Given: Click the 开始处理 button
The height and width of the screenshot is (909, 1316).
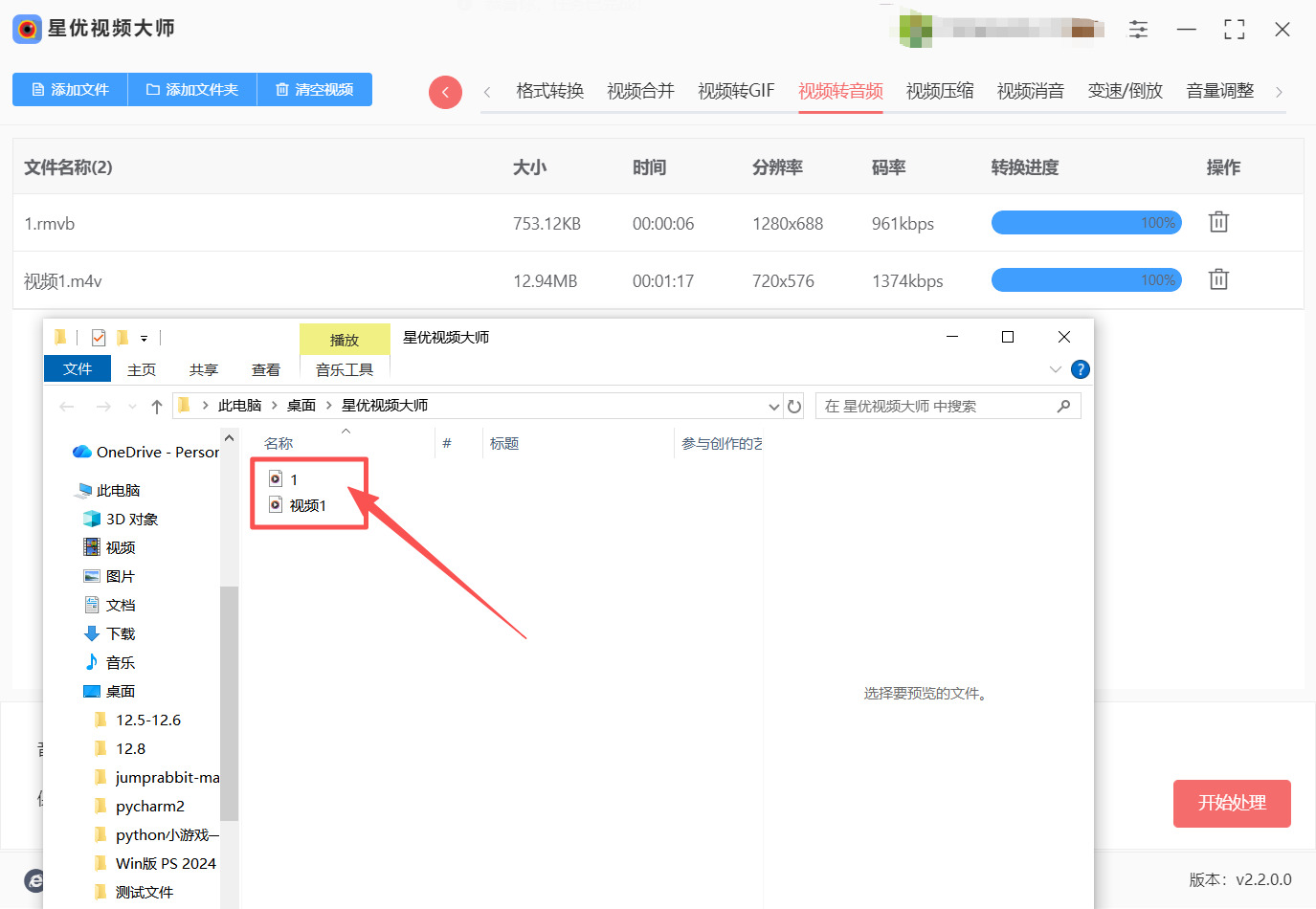Looking at the screenshot, I should (x=1232, y=804).
